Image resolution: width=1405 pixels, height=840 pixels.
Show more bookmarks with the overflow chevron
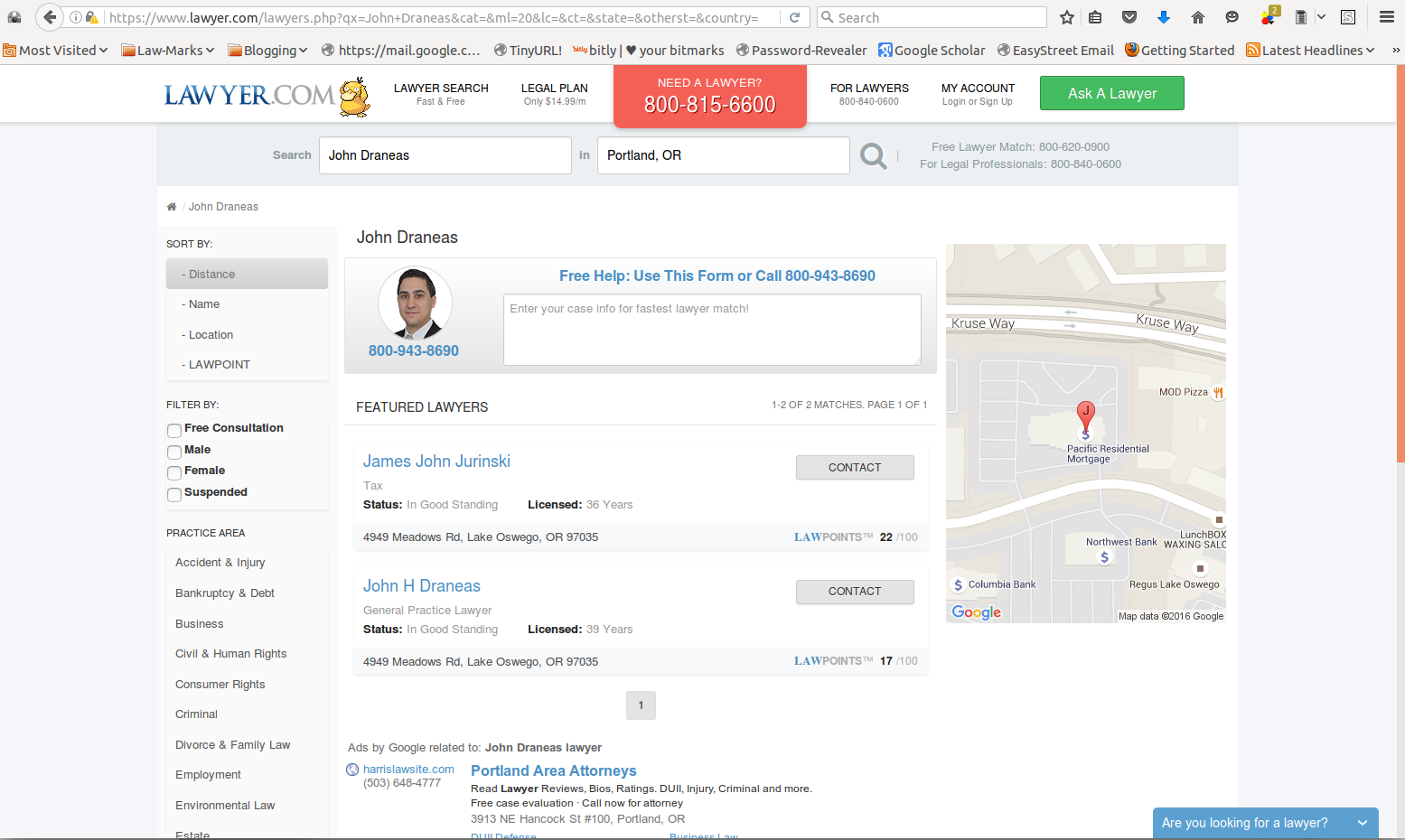click(1395, 51)
